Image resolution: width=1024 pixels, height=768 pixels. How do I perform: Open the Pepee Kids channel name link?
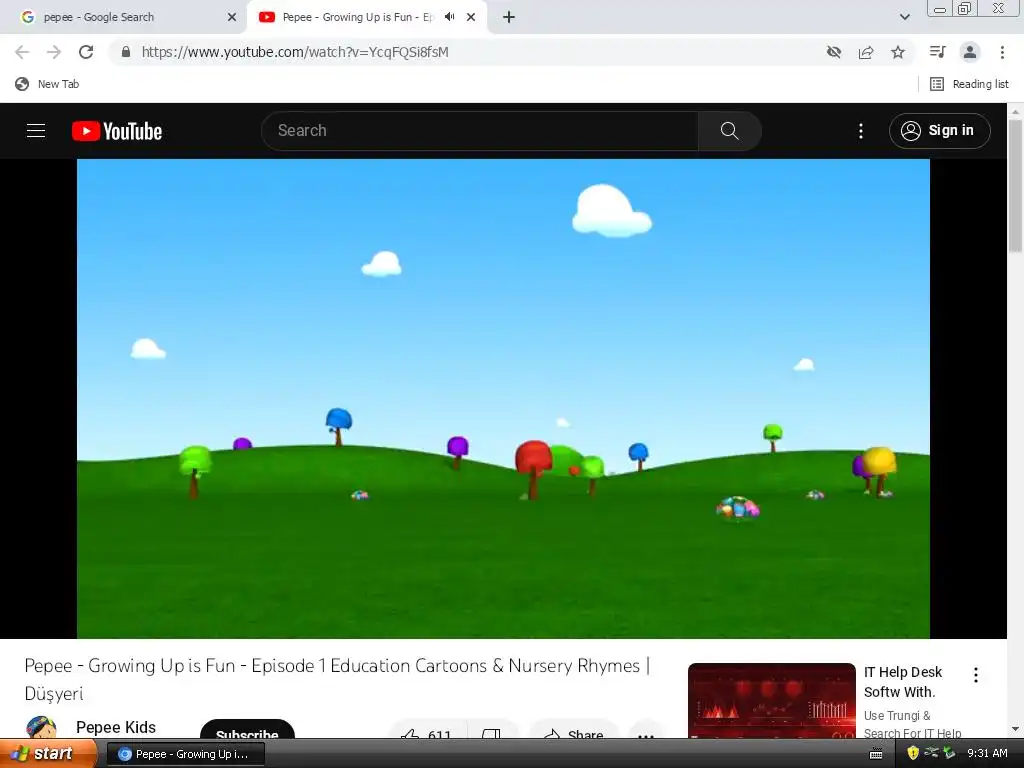(116, 727)
